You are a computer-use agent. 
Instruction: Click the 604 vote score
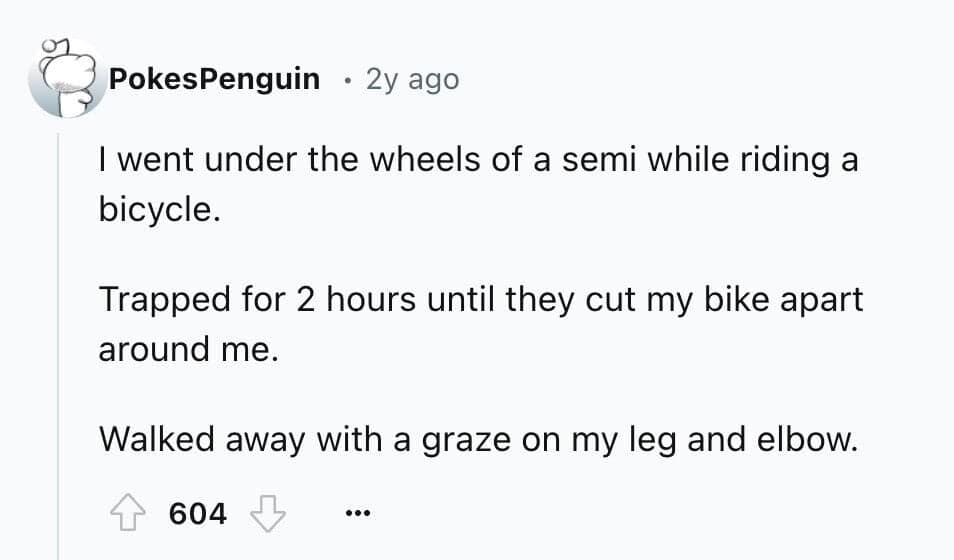coord(198,514)
